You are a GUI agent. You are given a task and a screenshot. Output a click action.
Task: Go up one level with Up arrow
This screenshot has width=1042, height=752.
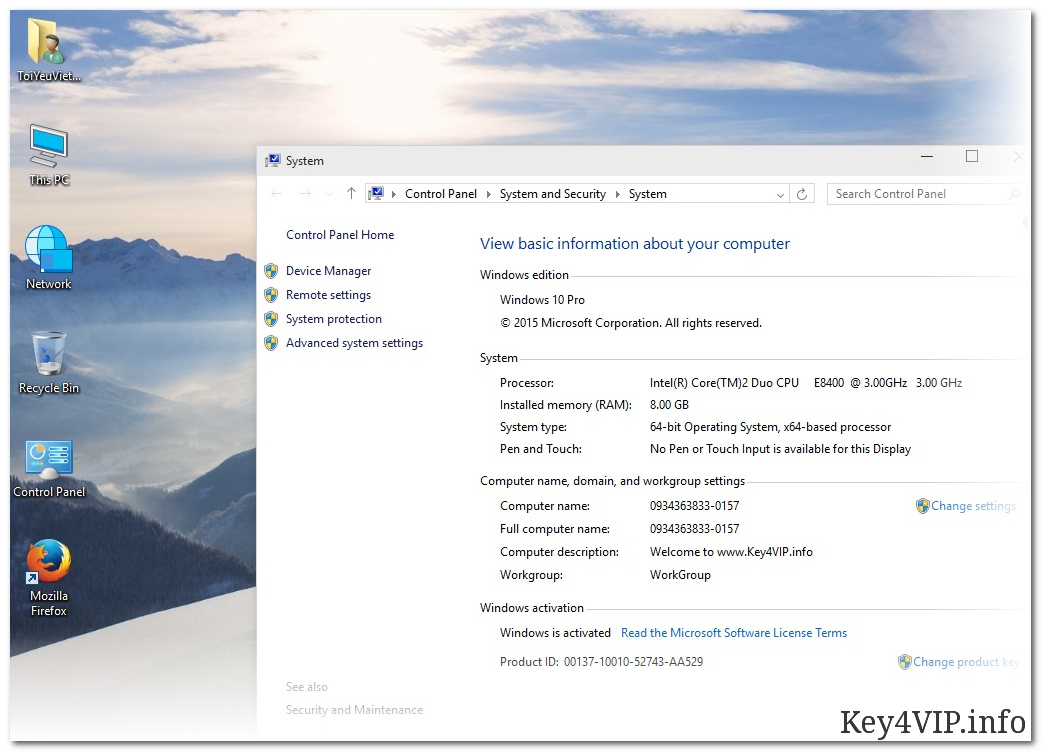click(x=352, y=193)
